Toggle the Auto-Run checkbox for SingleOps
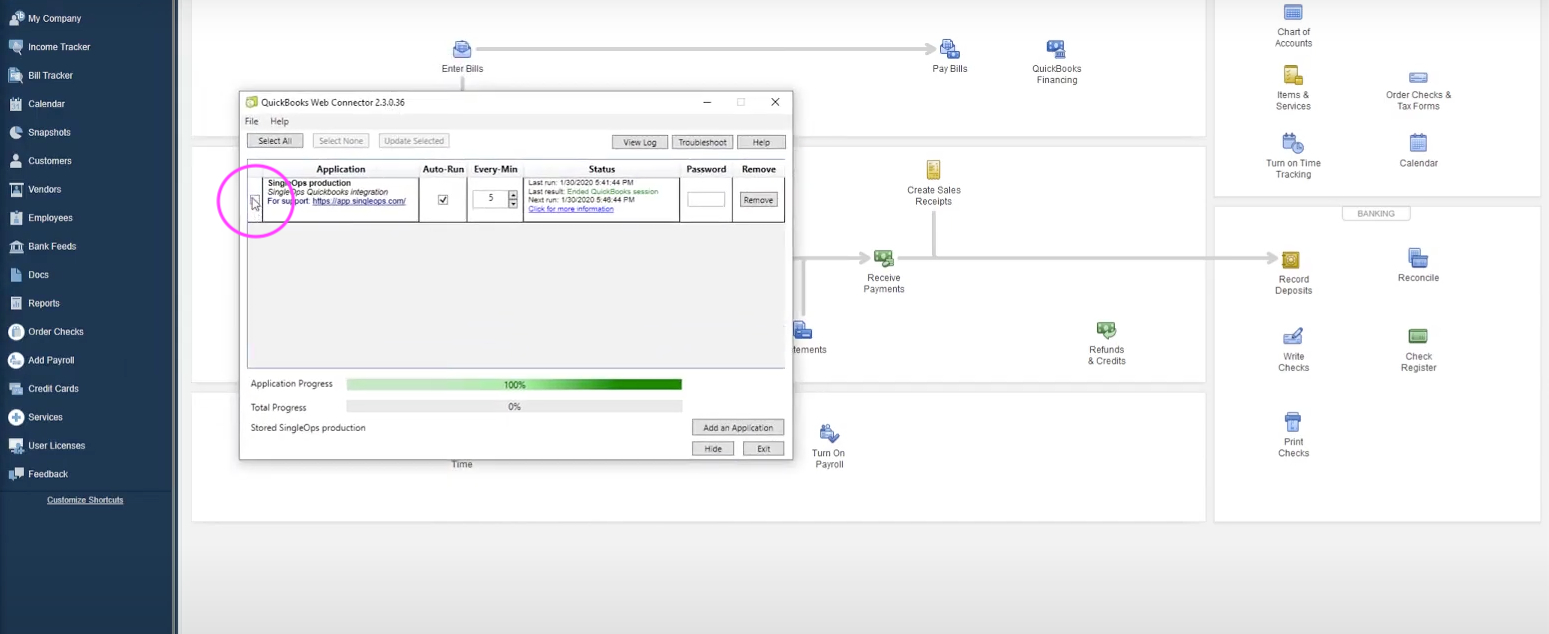Screen dimensions: 1549x634 [443, 200]
